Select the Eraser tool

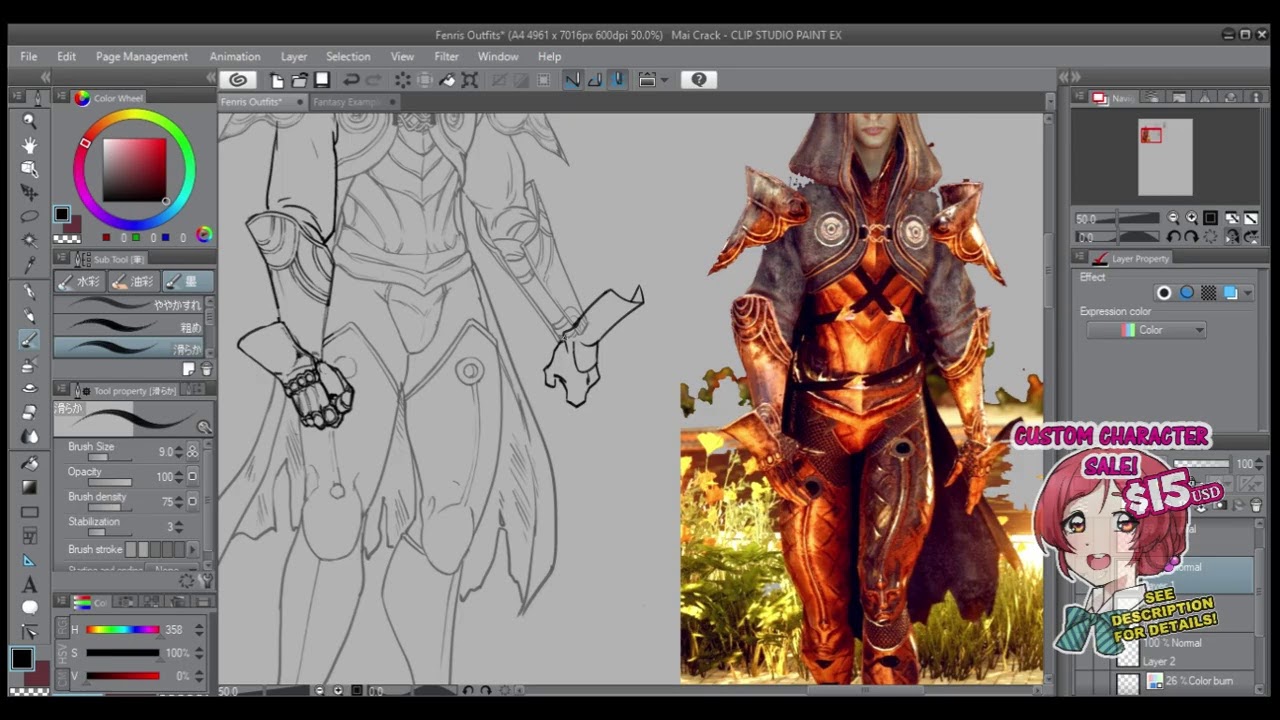pos(30,412)
